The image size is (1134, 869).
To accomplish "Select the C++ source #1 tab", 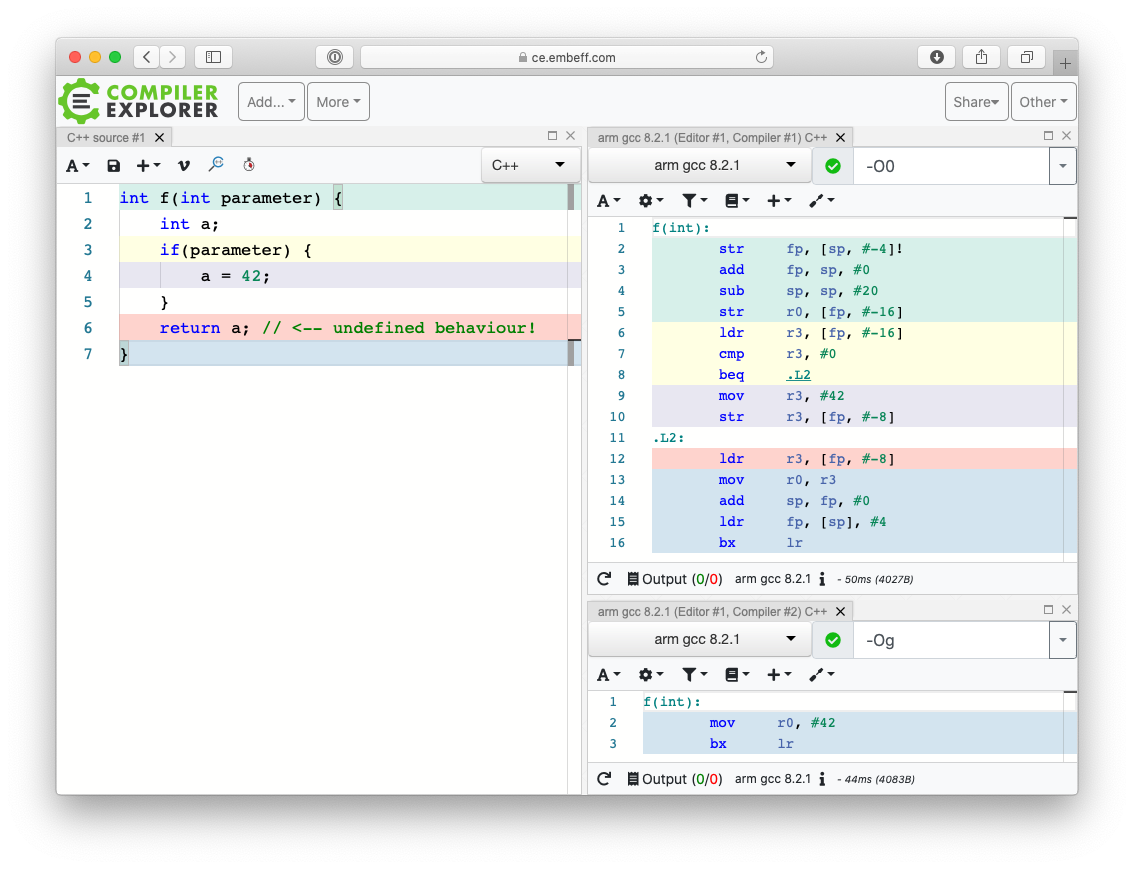I will point(106,138).
